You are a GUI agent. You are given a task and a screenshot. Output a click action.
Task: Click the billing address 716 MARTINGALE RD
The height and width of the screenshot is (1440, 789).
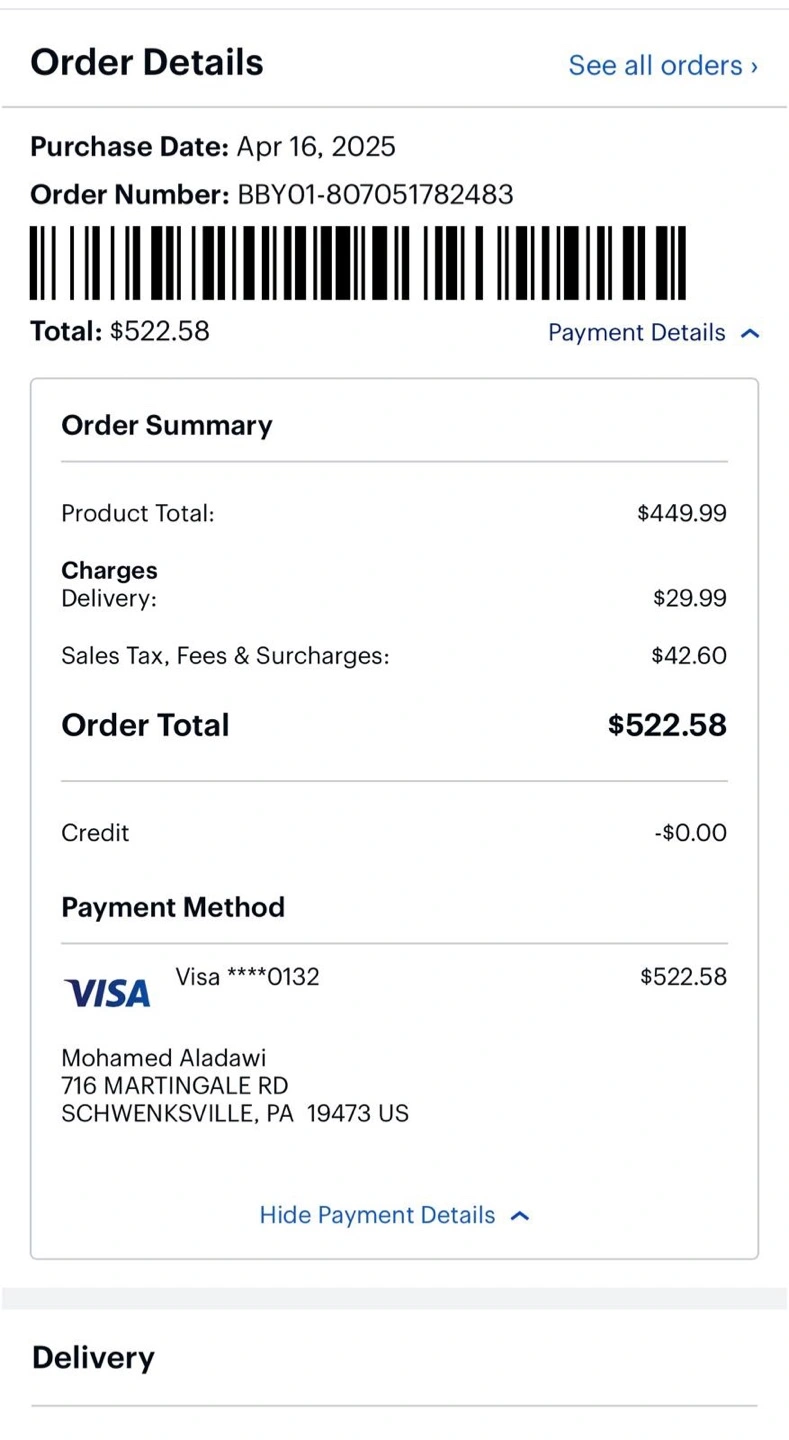tap(175, 1085)
